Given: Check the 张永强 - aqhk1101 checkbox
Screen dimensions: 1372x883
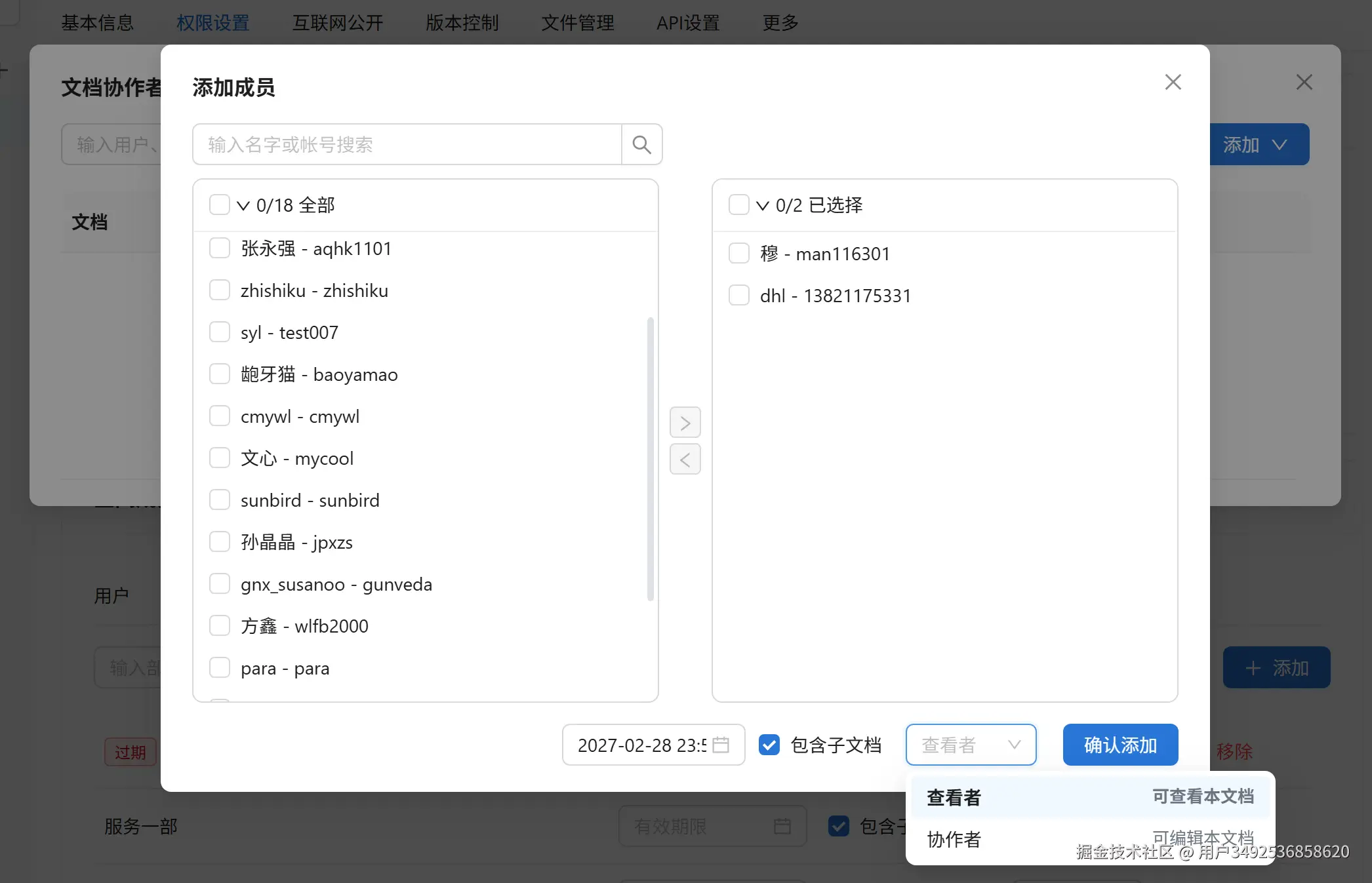Looking at the screenshot, I should 220,248.
